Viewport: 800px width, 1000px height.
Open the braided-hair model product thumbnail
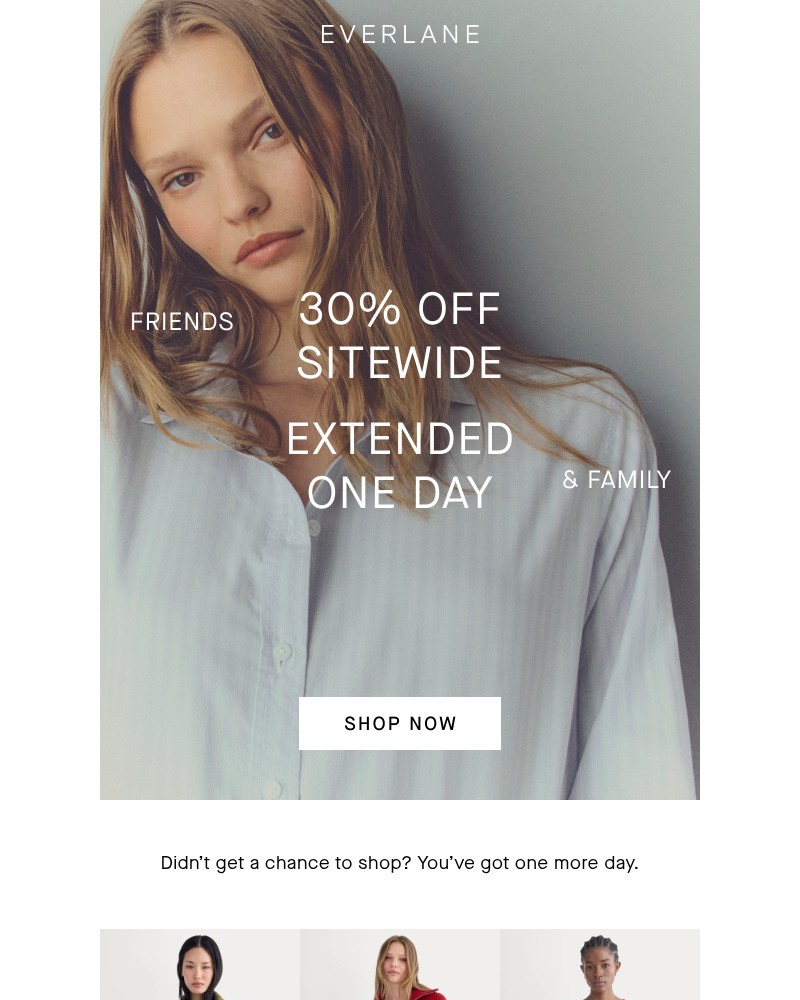pyautogui.click(x=600, y=964)
